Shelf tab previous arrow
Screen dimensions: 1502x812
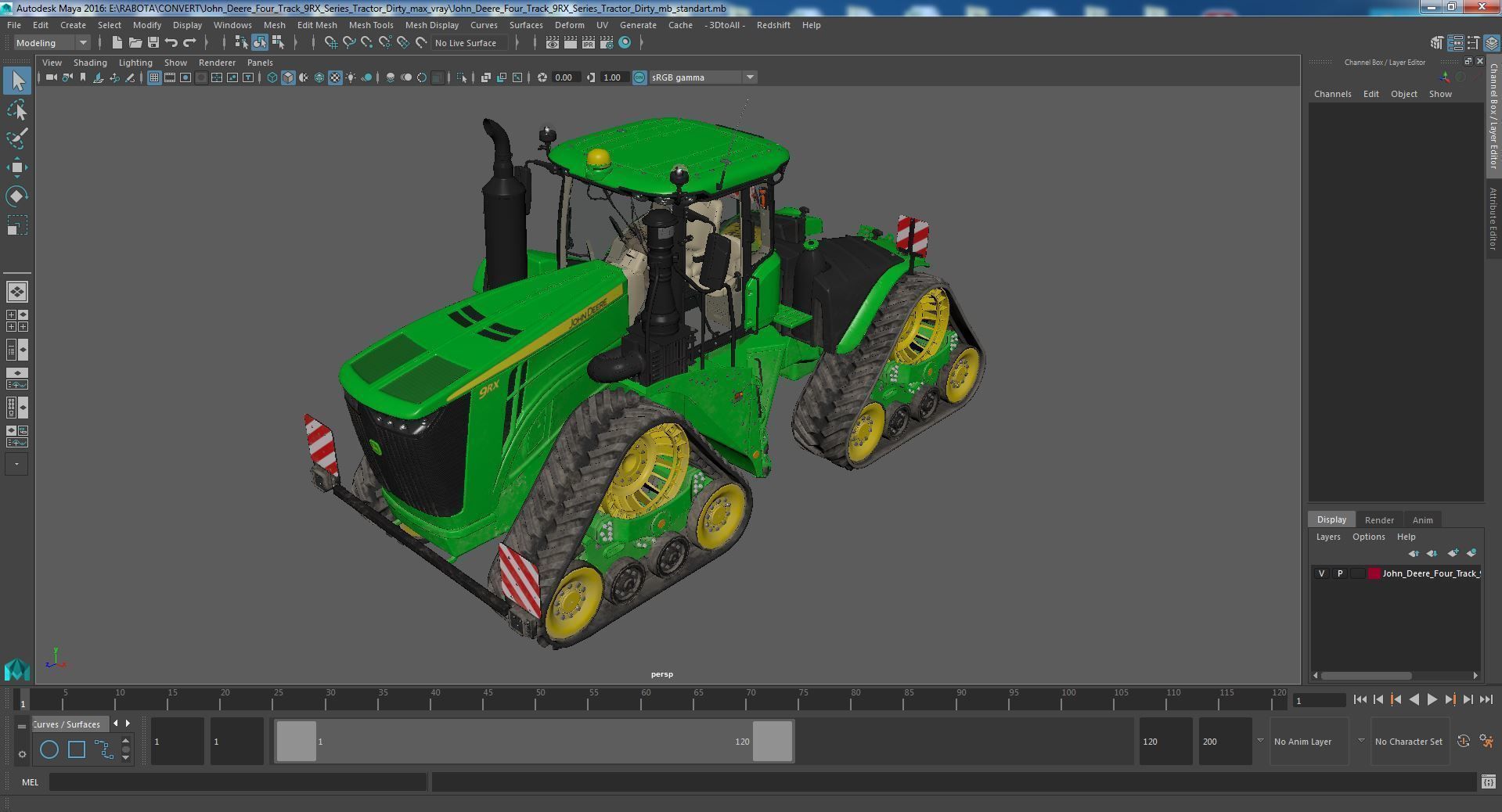coord(116,723)
